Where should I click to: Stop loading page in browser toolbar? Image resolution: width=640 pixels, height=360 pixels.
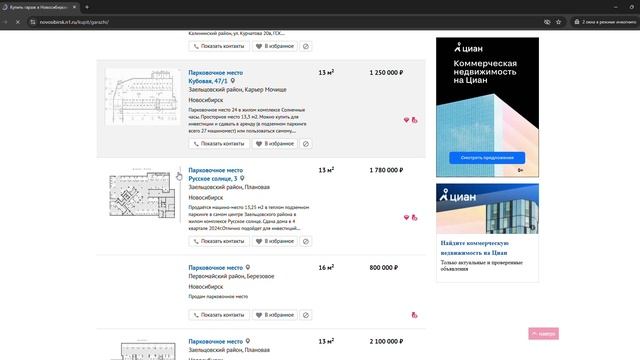(18, 22)
